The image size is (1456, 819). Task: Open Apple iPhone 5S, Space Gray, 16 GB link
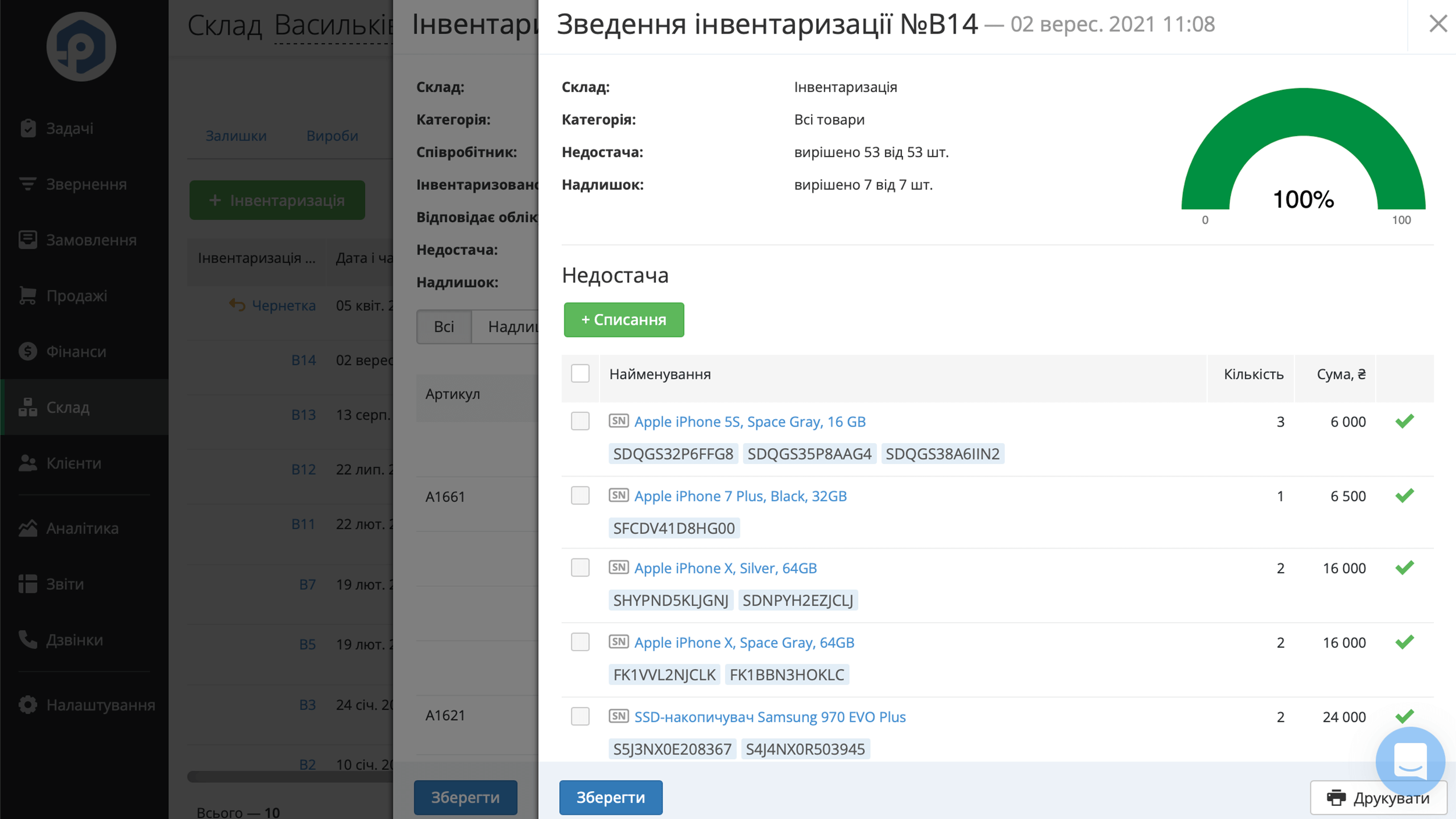point(750,421)
